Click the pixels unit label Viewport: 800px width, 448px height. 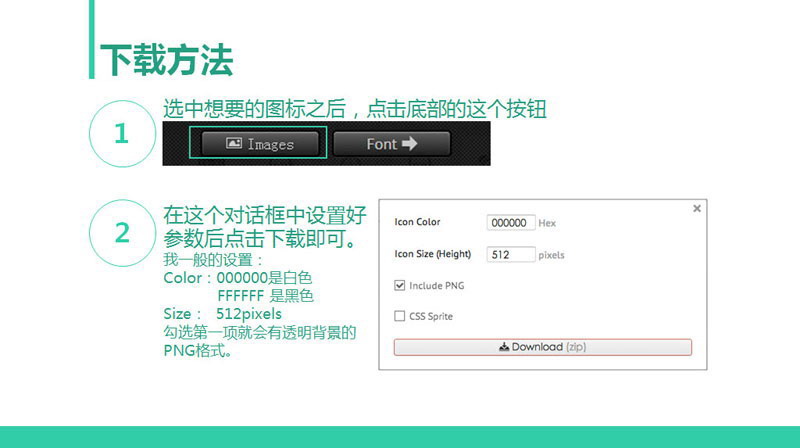(x=552, y=255)
